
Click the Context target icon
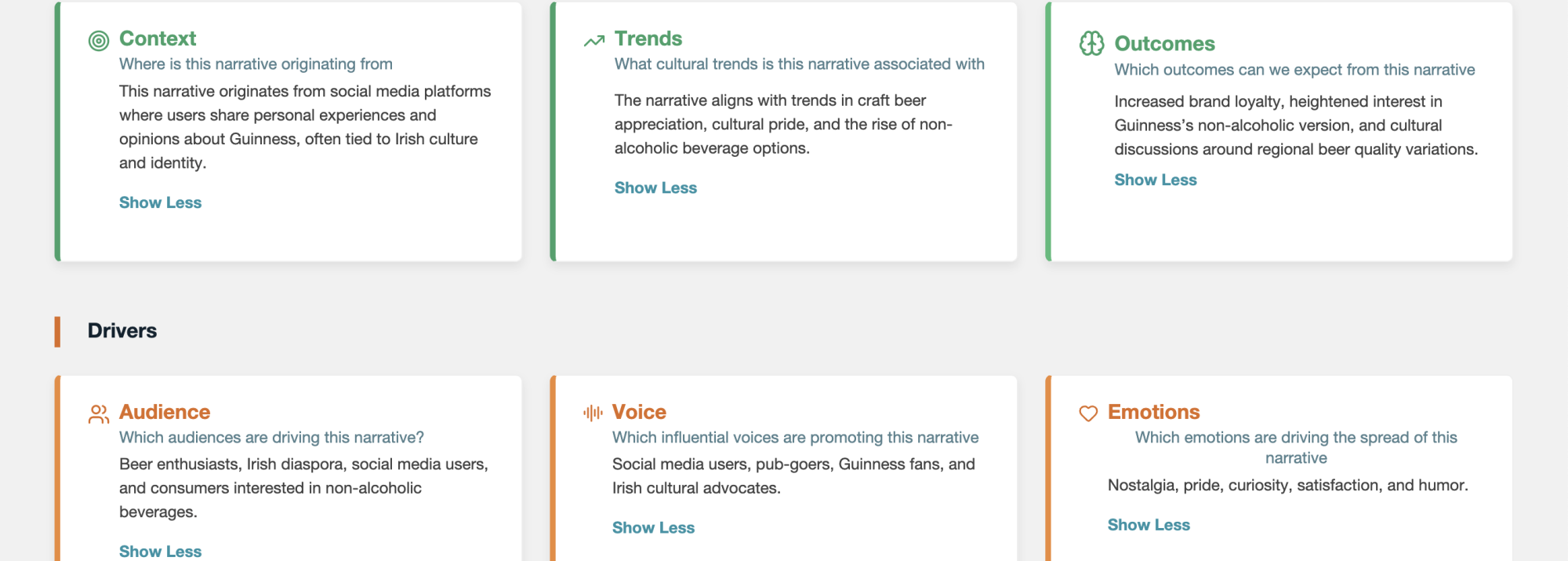[99, 41]
